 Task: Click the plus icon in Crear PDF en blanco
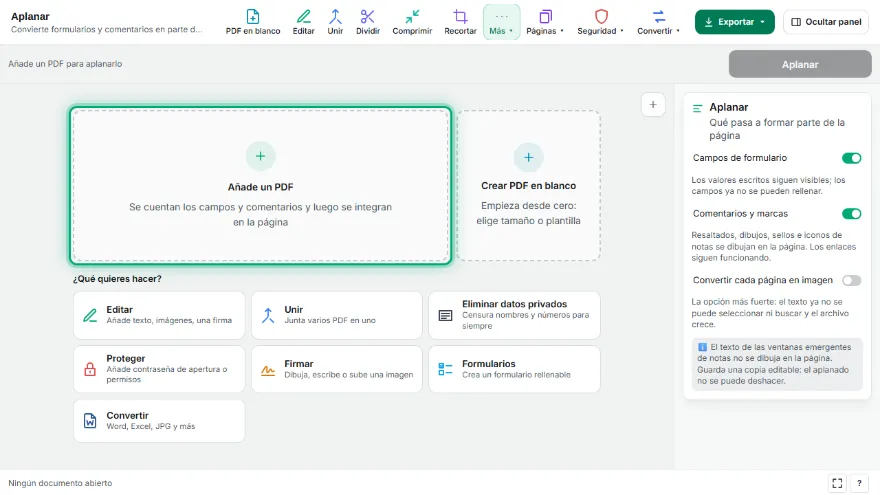[528, 157]
